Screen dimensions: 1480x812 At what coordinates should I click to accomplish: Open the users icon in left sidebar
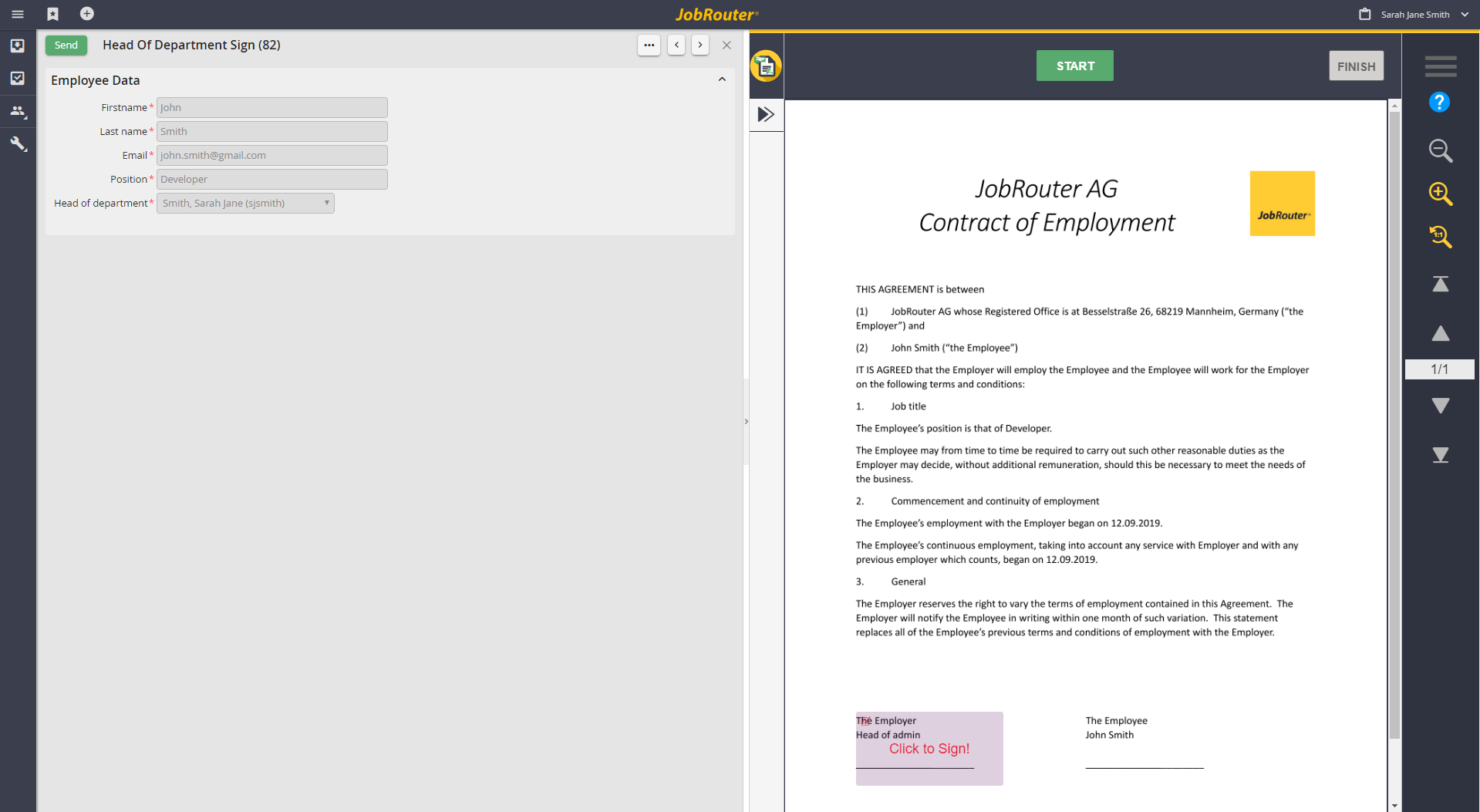pos(17,111)
